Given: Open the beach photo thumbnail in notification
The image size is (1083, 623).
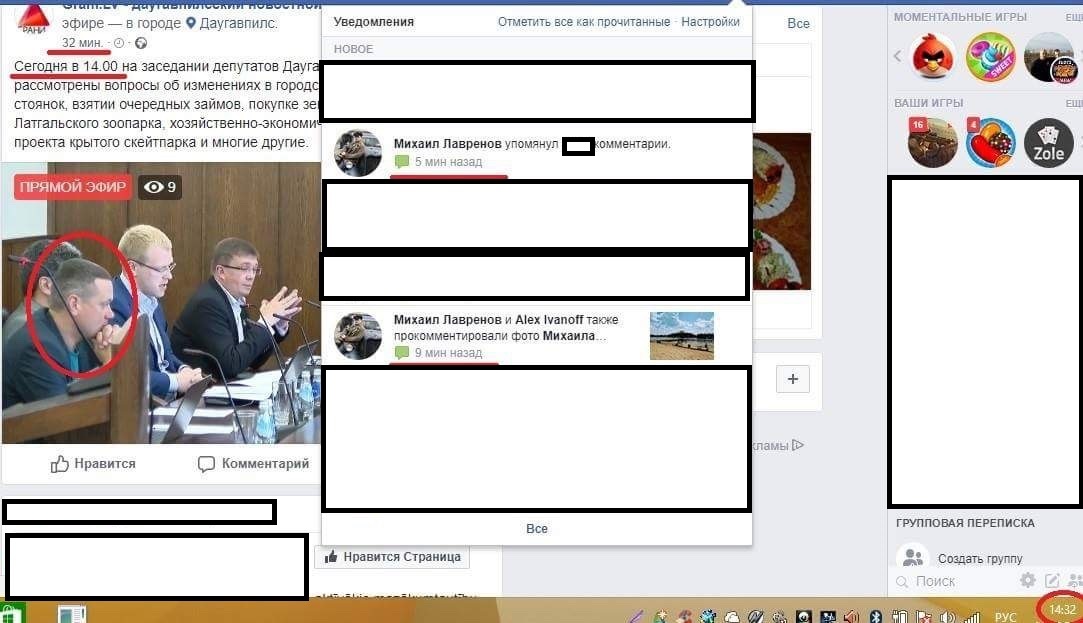Looking at the screenshot, I should click(681, 336).
